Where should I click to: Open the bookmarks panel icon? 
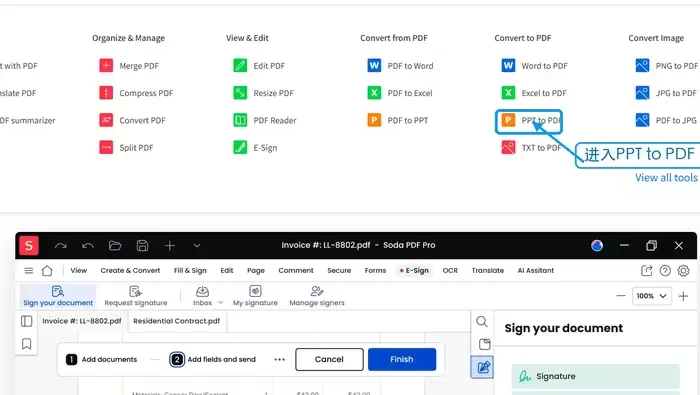click(26, 344)
